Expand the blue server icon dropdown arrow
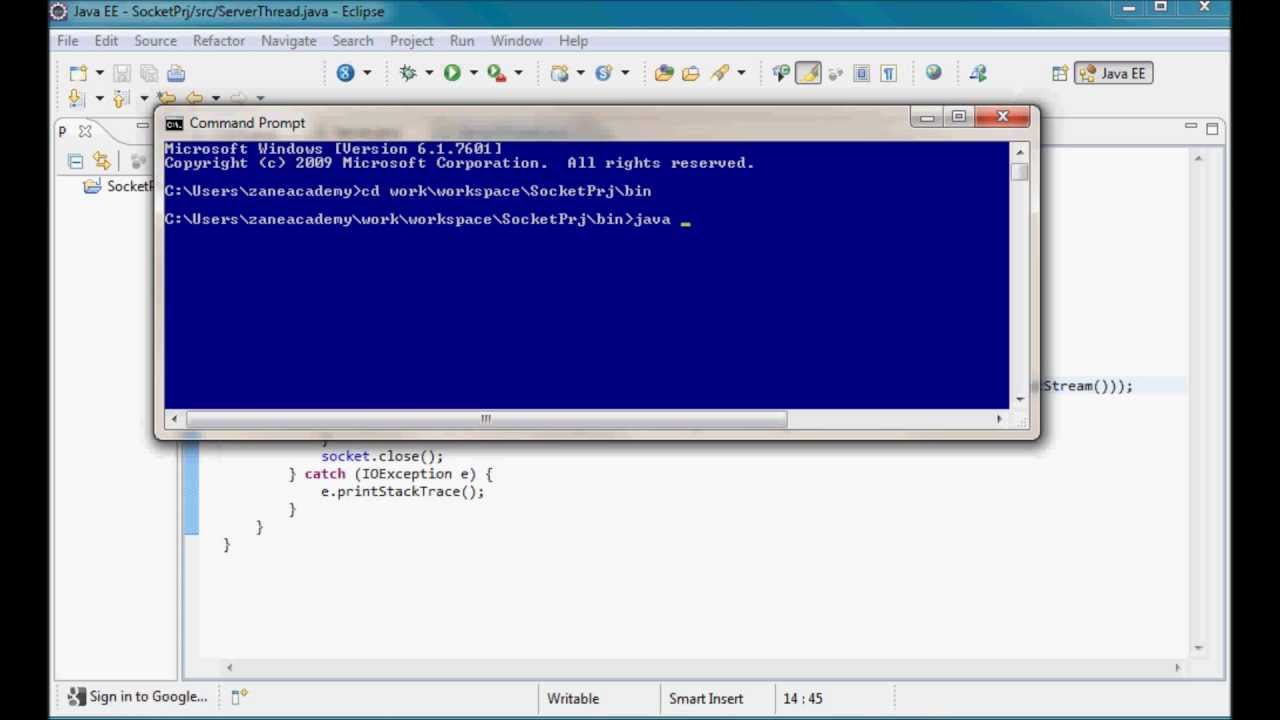 point(367,73)
